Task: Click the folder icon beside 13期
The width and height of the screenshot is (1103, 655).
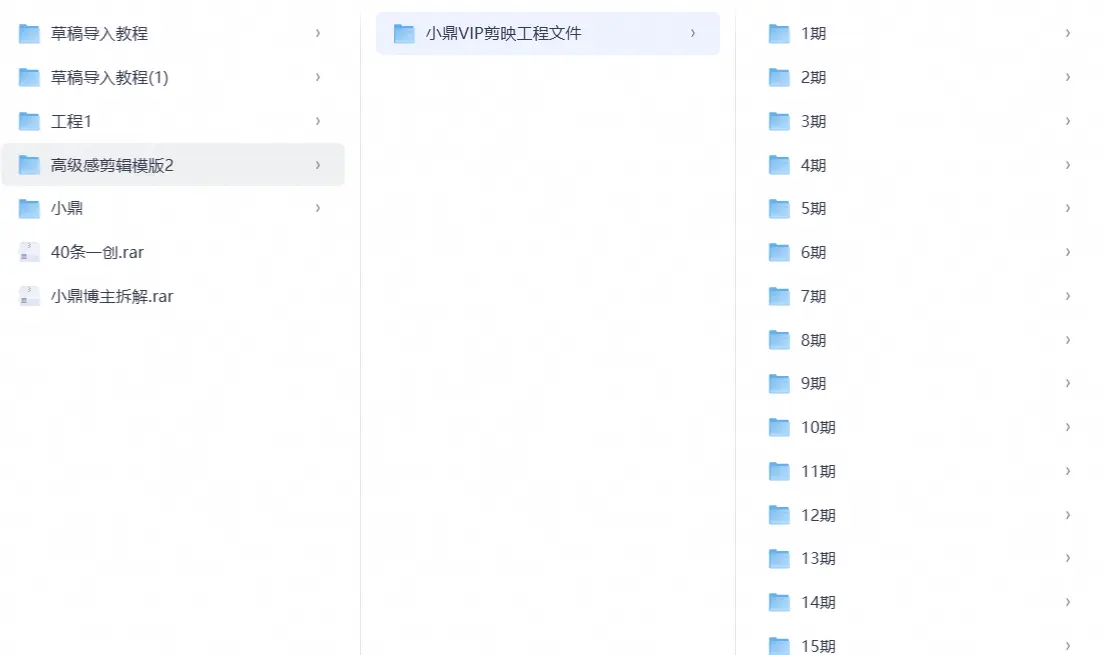Action: coord(779,559)
